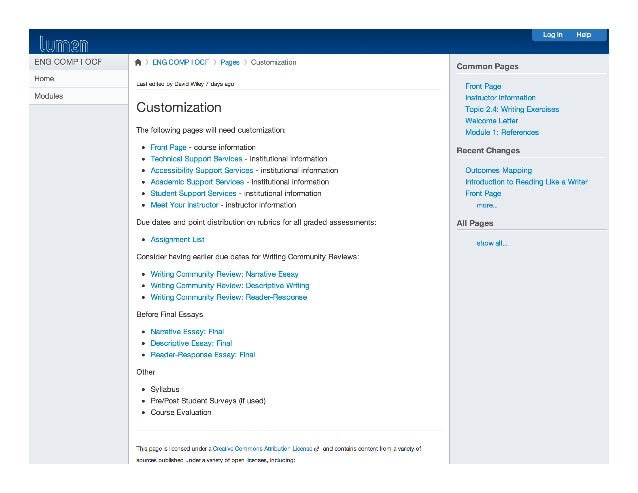Click the Customization breadcrumb text
The image size is (638, 493).
click(273, 62)
